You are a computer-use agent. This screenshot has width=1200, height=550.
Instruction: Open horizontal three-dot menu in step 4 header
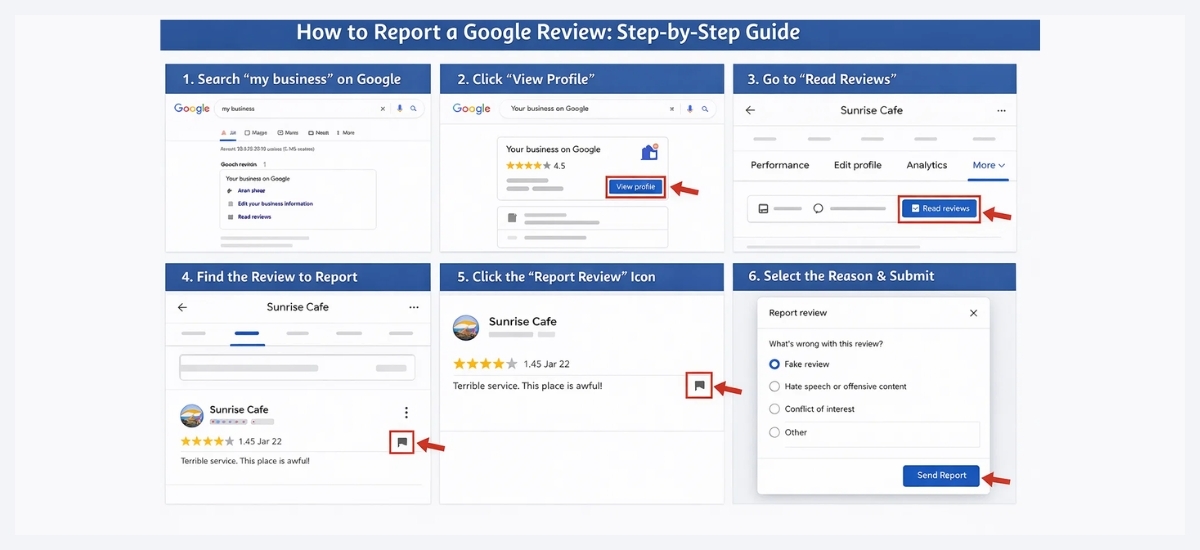click(x=414, y=307)
